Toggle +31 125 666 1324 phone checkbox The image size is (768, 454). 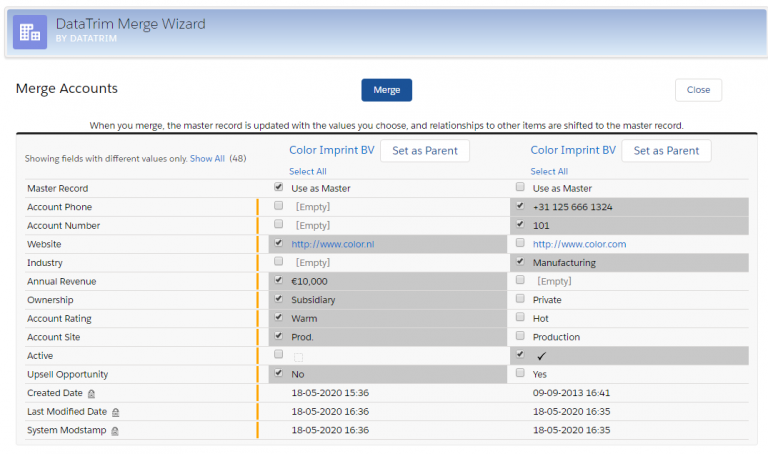520,205
